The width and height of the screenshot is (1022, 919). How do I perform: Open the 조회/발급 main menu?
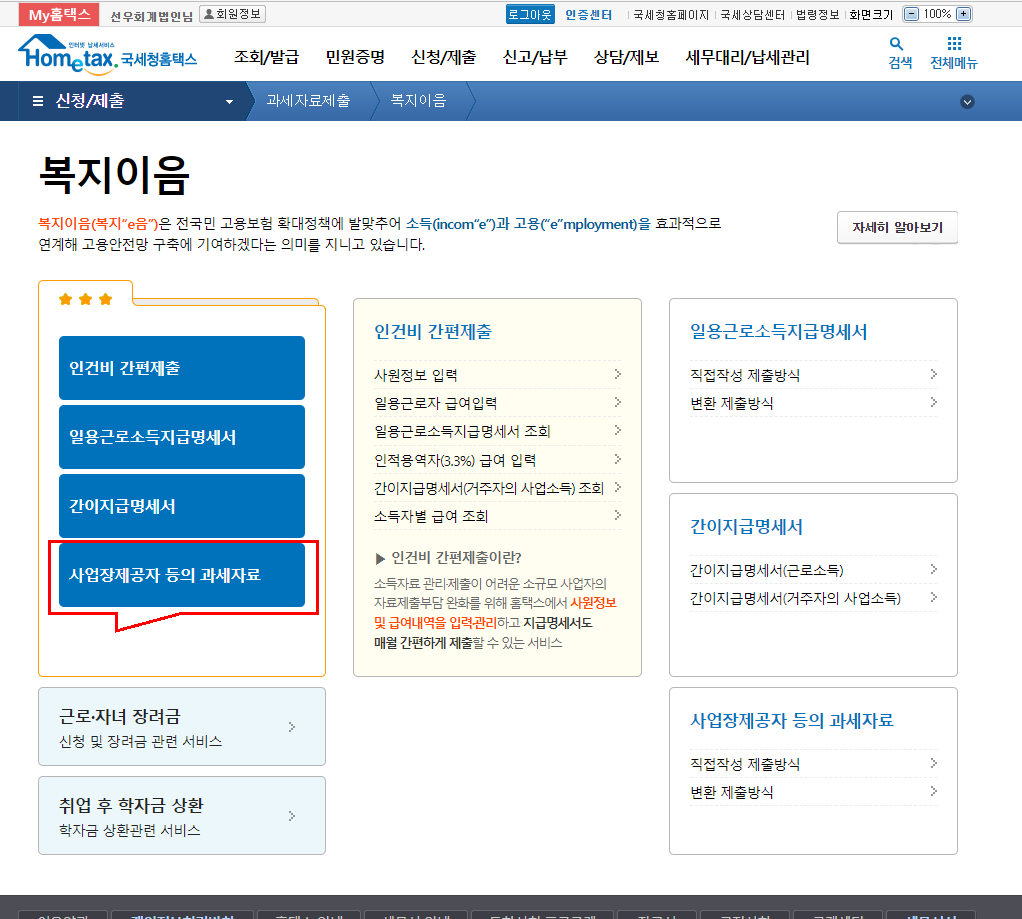pos(266,57)
